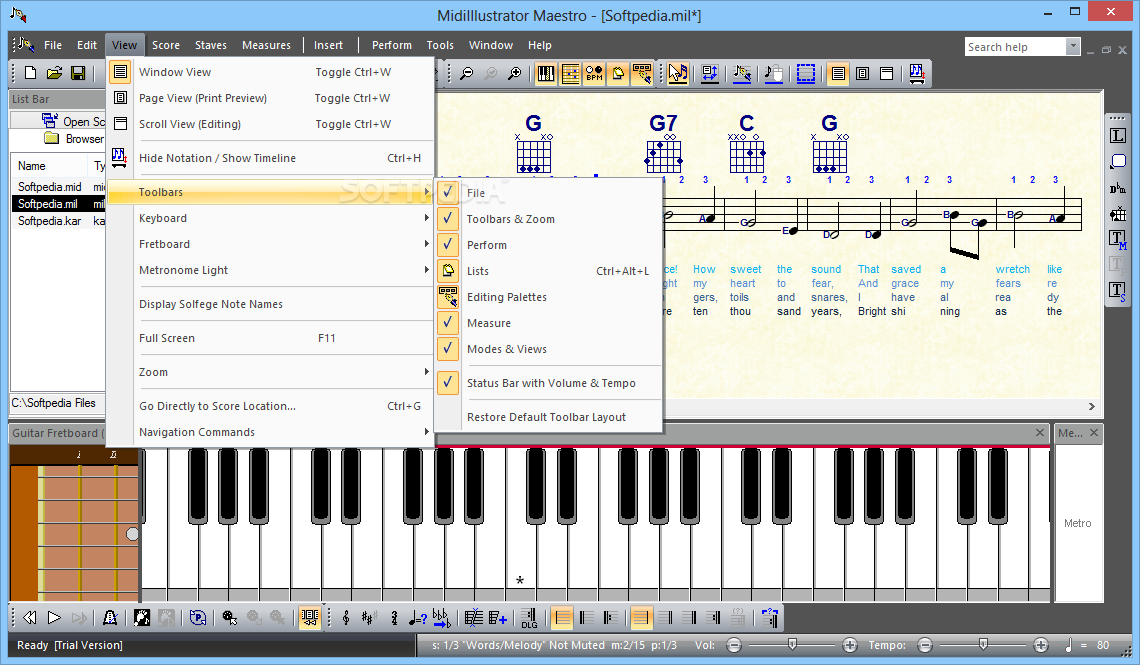This screenshot has width=1140, height=665.
Task: Choose Scroll View (Editing) menu entry
Action: 270,124
